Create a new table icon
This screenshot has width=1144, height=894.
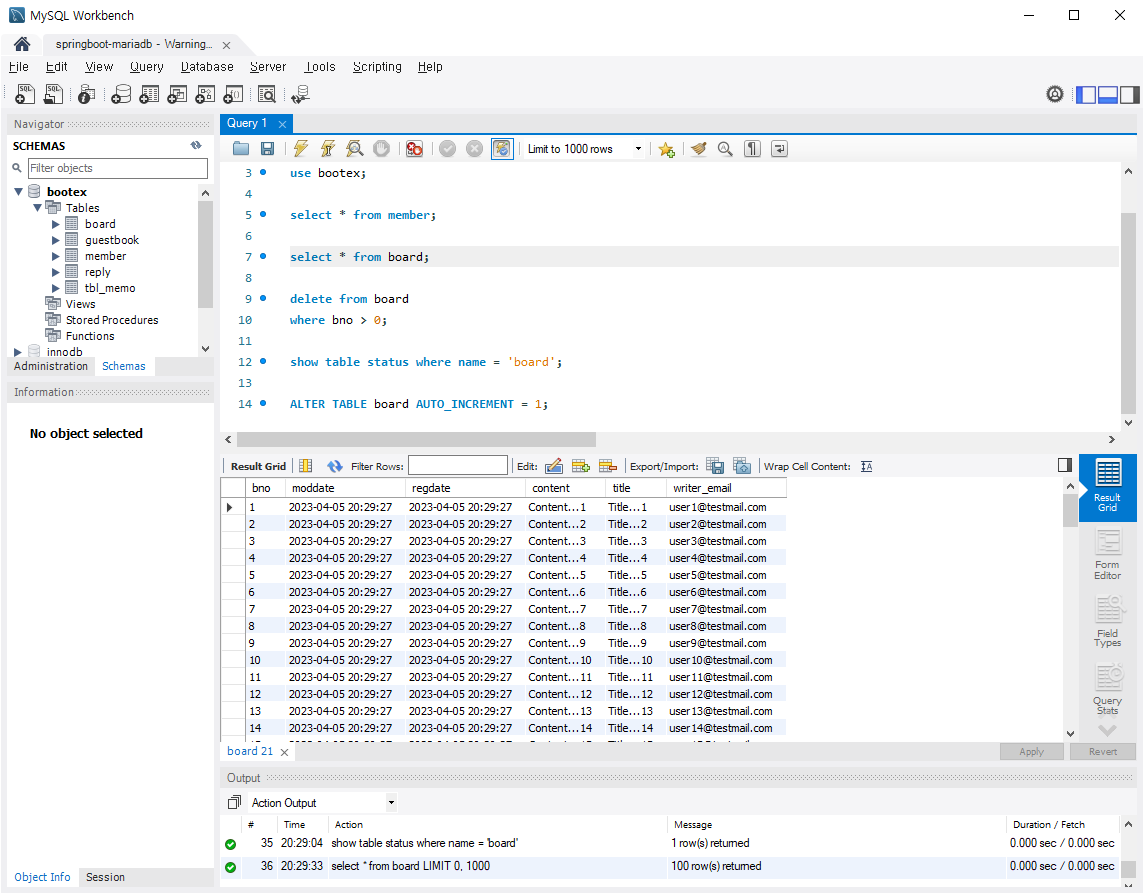[x=150, y=94]
